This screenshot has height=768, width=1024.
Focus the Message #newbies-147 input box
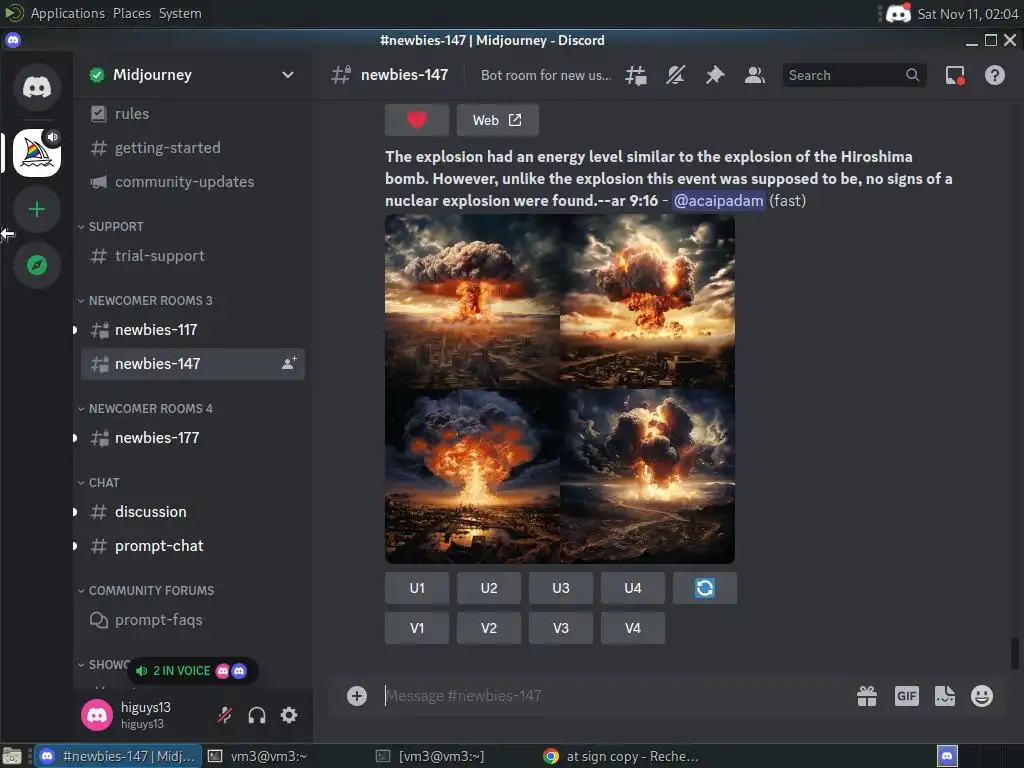tap(614, 696)
